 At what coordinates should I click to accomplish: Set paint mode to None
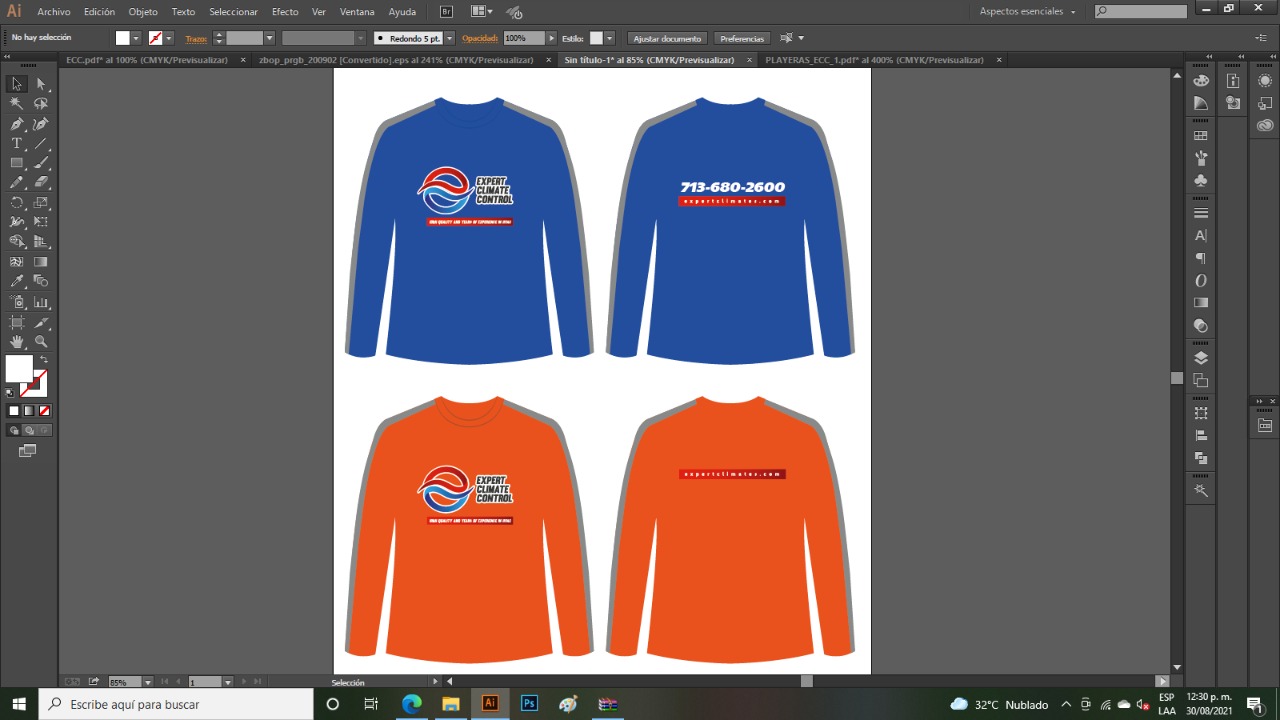point(44,411)
